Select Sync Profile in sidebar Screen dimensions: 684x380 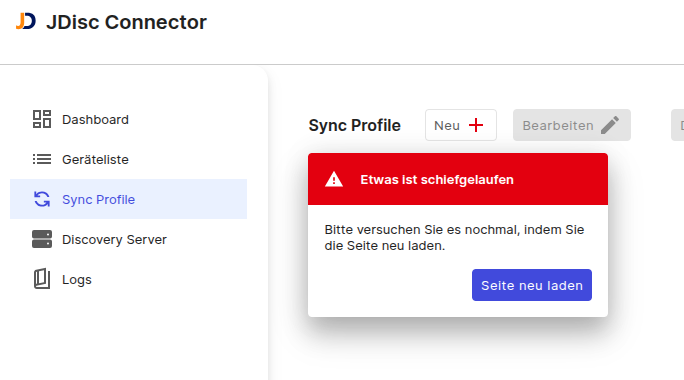click(x=128, y=199)
